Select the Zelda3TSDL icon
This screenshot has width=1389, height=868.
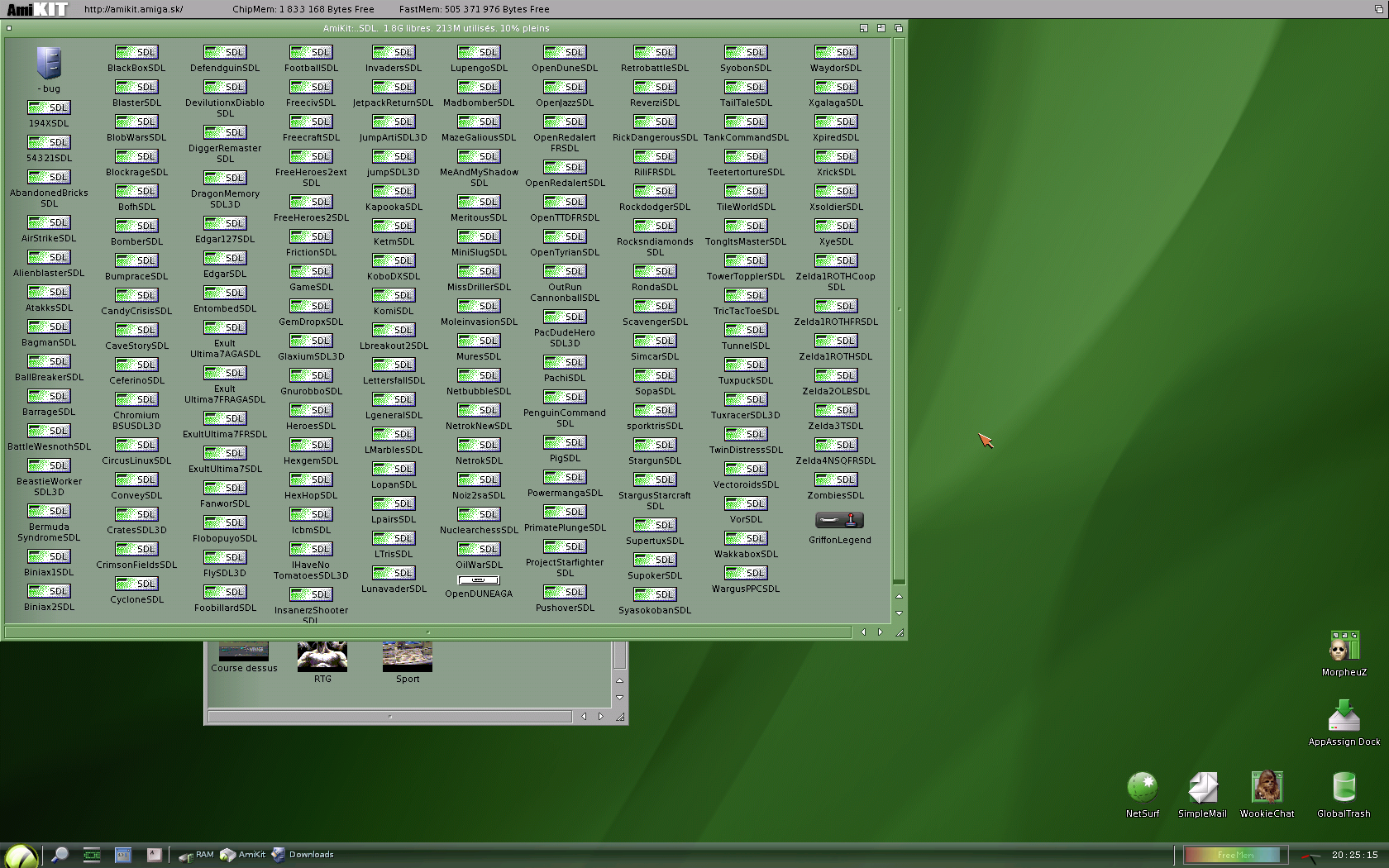836,410
